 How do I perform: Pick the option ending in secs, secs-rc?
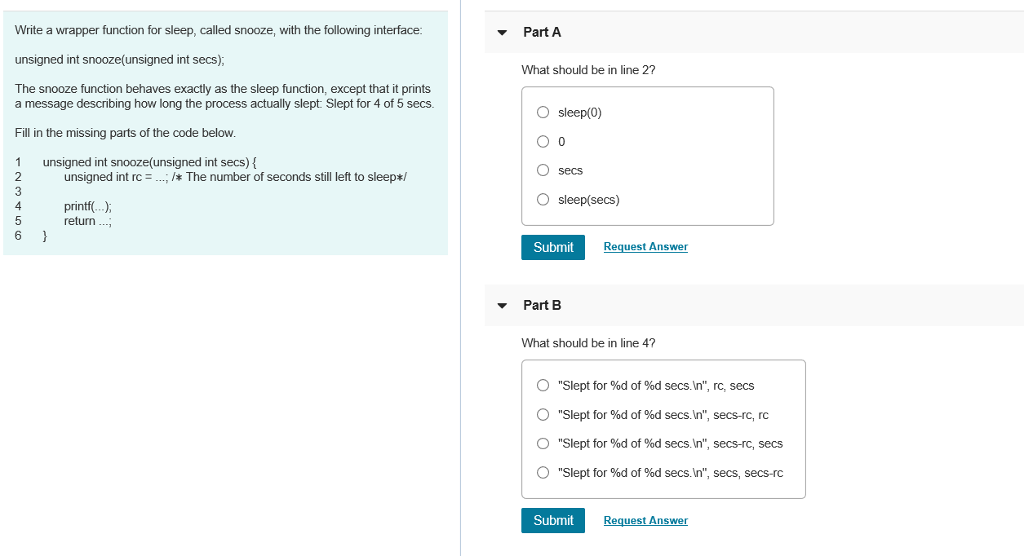click(x=543, y=473)
